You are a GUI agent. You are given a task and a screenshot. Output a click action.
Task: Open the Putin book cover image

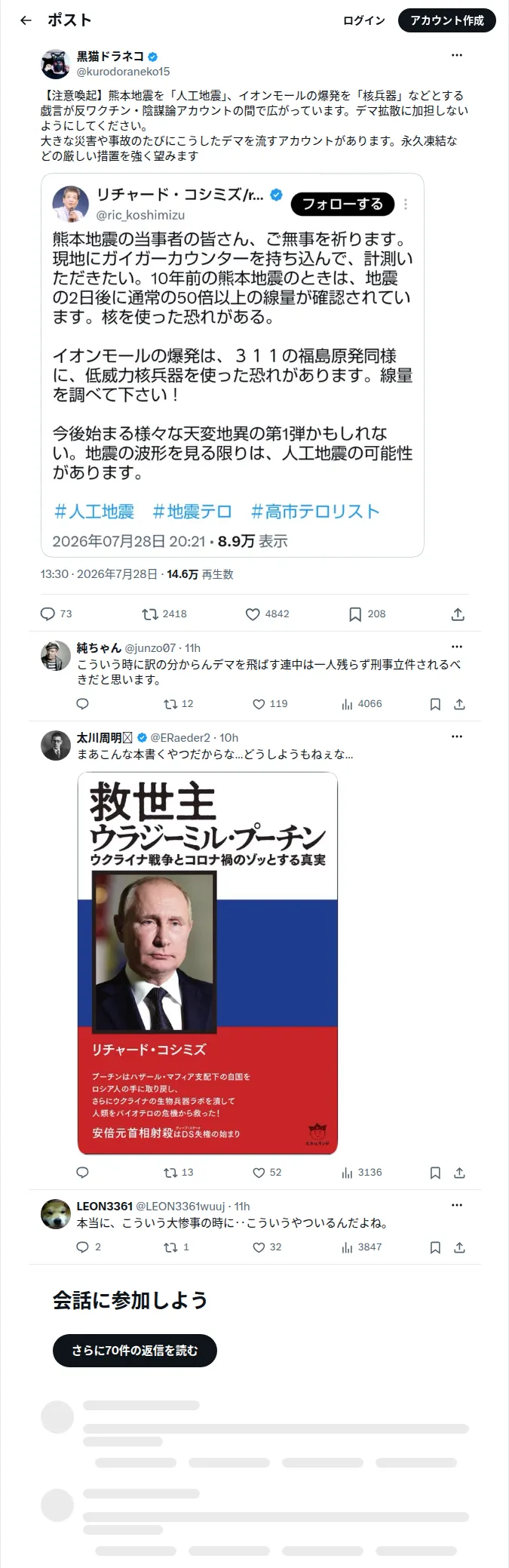207,964
